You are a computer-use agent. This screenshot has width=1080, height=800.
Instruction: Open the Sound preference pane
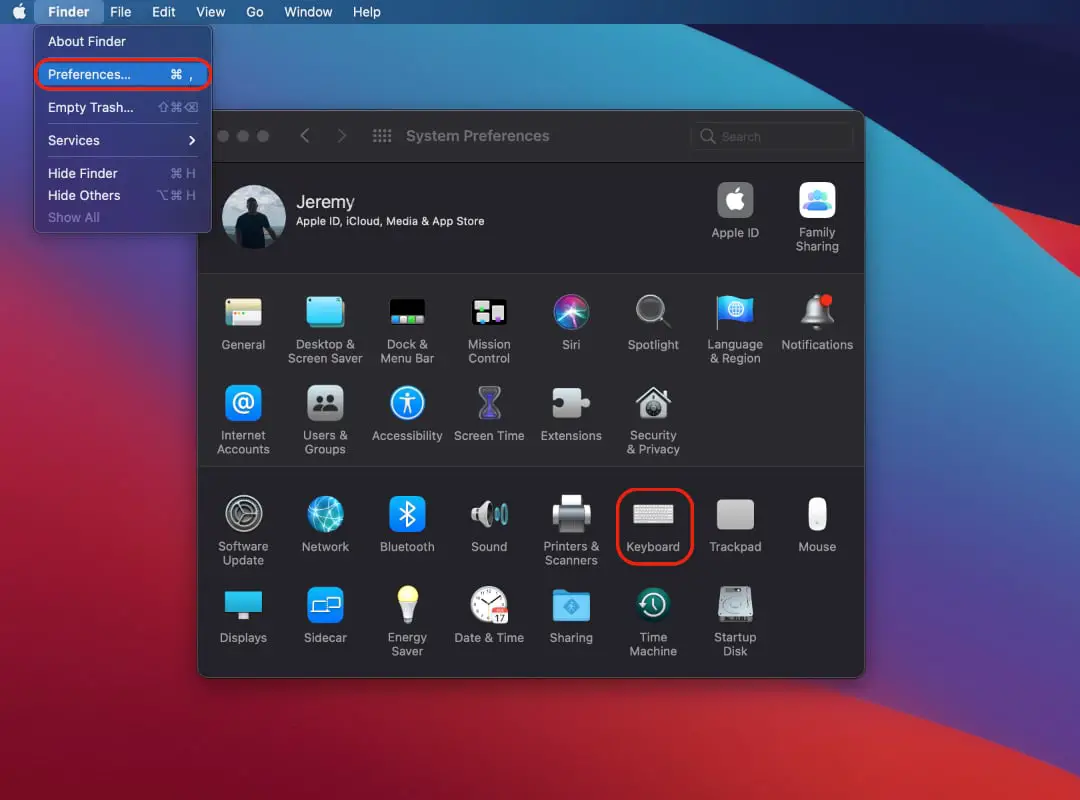click(x=489, y=524)
